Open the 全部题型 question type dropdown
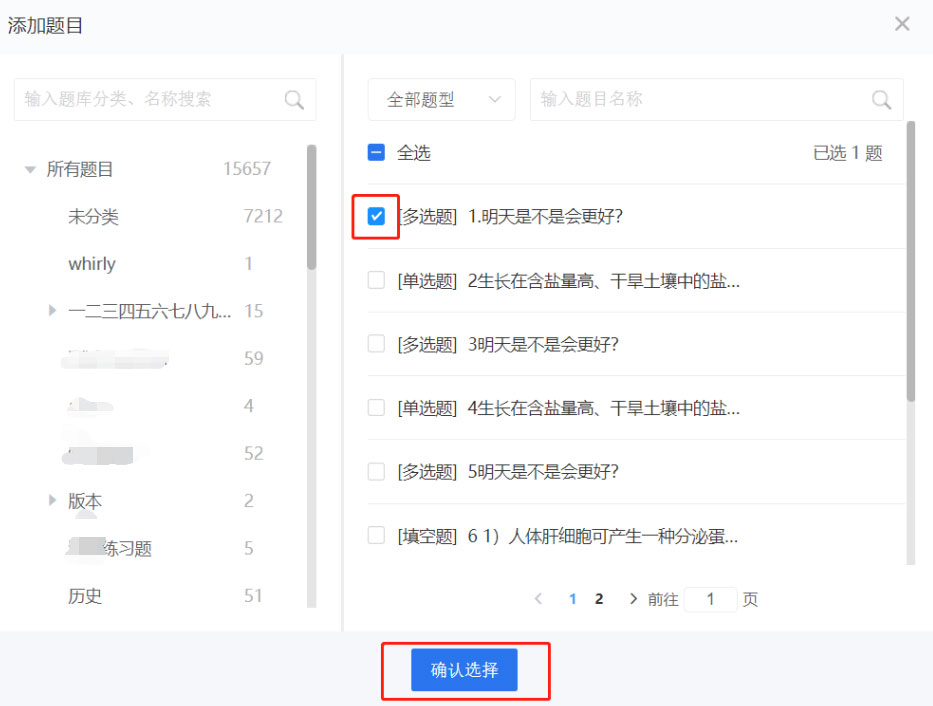Image resolution: width=933 pixels, height=706 pixels. coord(441,100)
